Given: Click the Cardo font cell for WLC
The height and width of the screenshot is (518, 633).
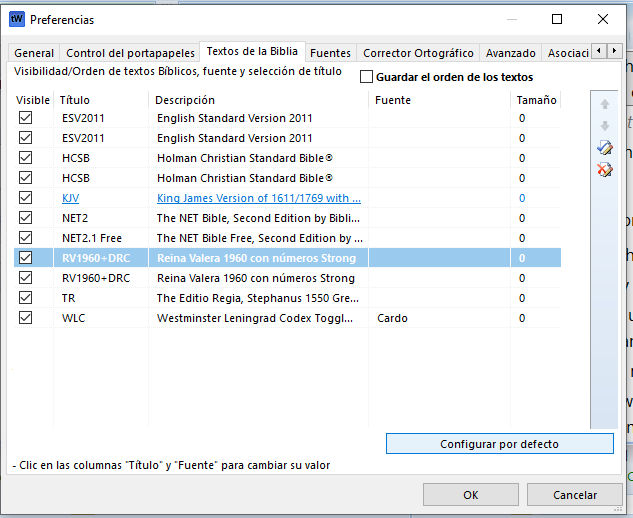Looking at the screenshot, I should [392, 318].
